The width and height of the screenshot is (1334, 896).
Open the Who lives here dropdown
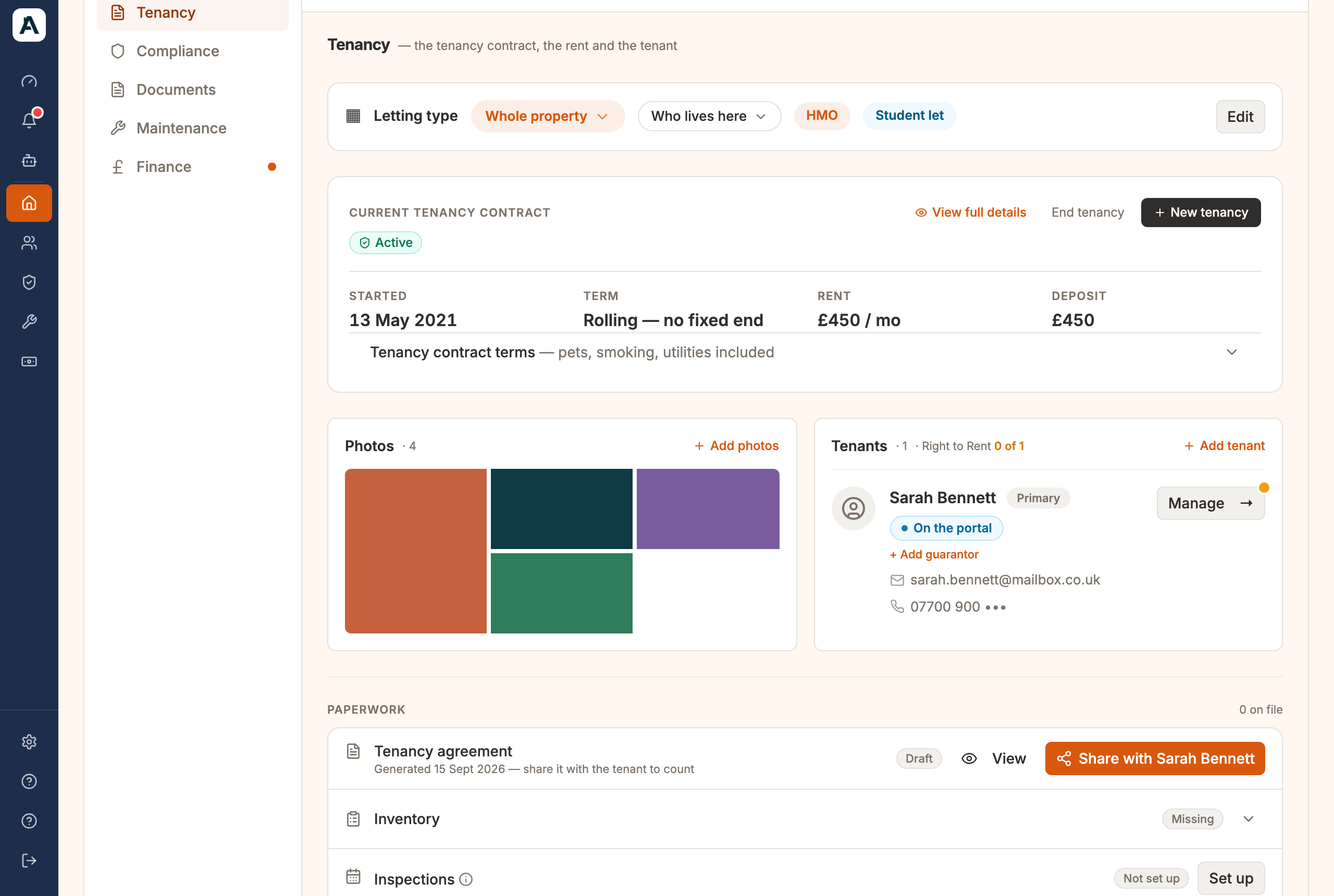(709, 116)
